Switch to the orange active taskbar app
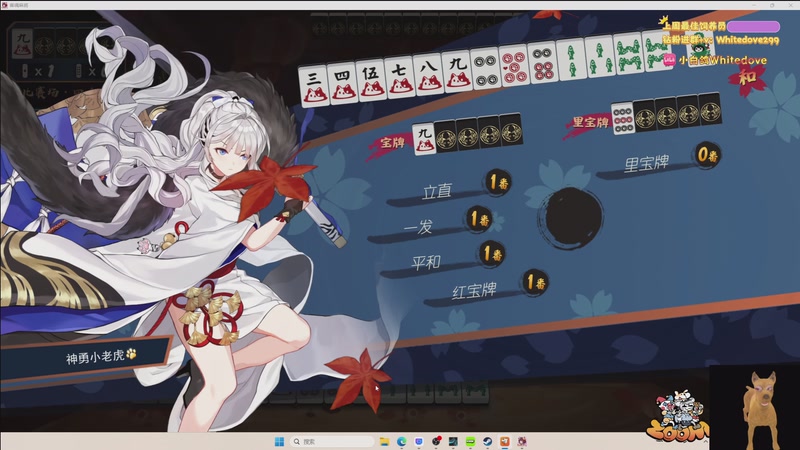The image size is (800, 450). click(505, 441)
